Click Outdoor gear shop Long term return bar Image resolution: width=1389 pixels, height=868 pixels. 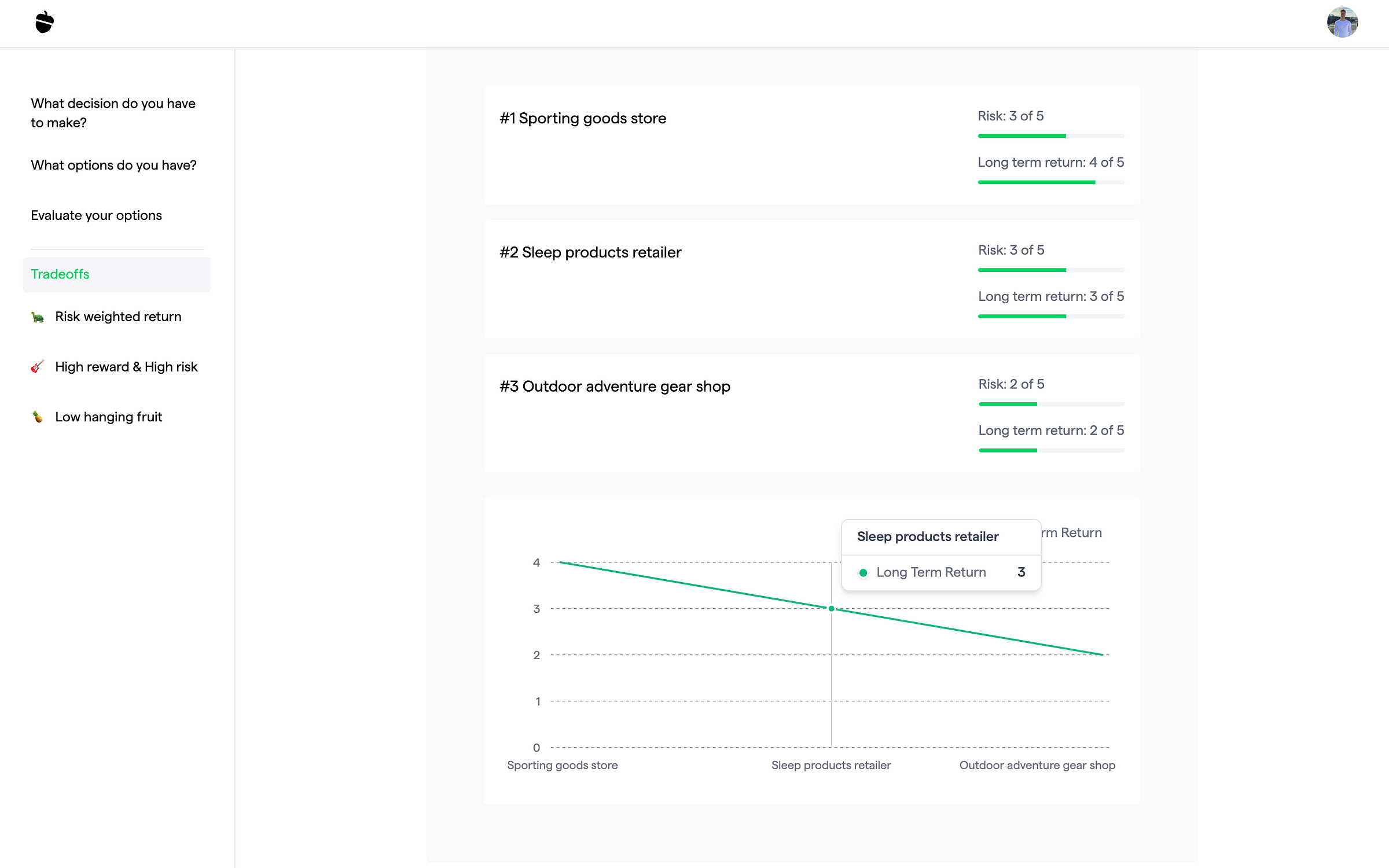1050,450
